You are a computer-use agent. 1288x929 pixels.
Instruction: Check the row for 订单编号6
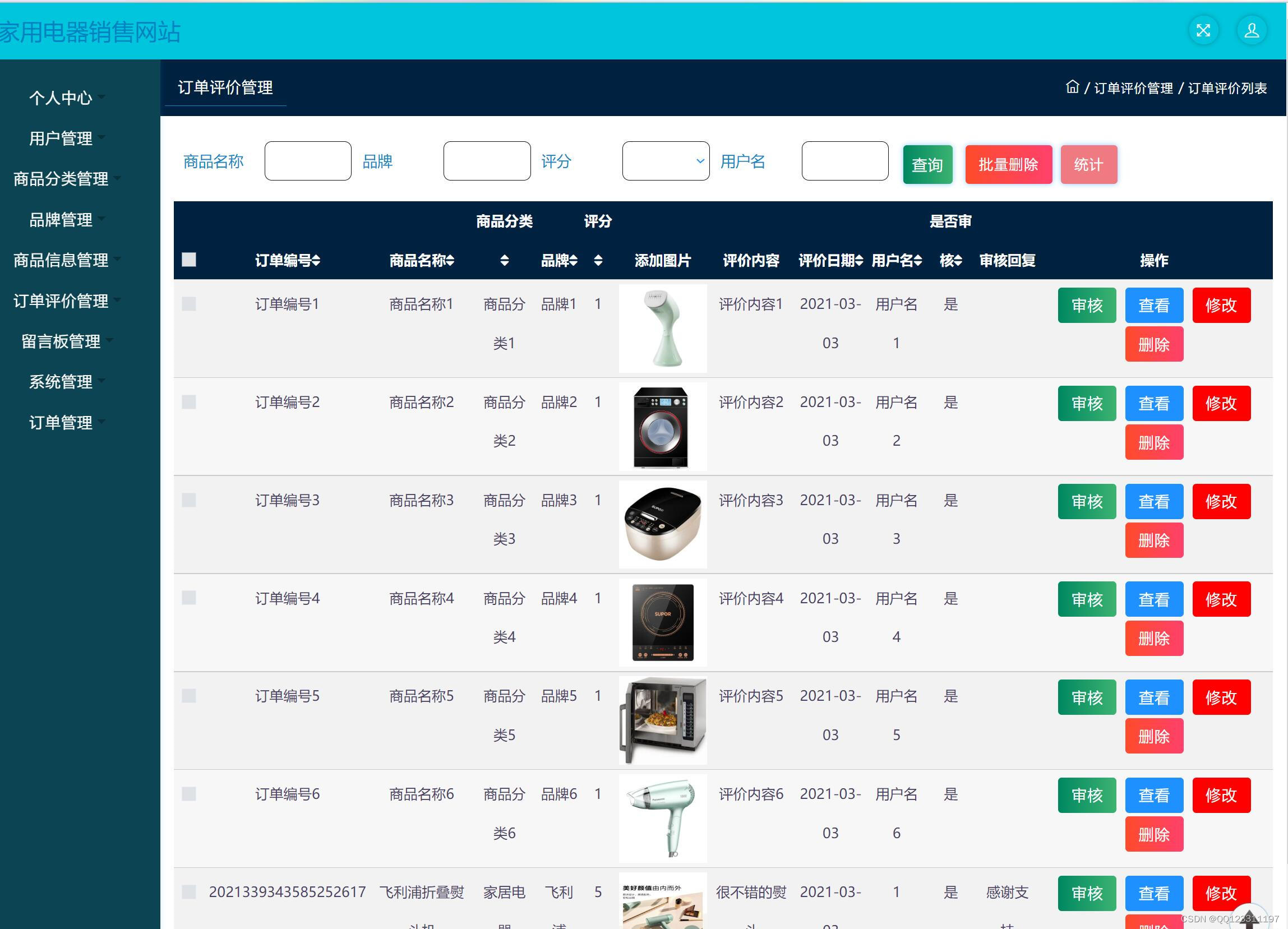(189, 794)
